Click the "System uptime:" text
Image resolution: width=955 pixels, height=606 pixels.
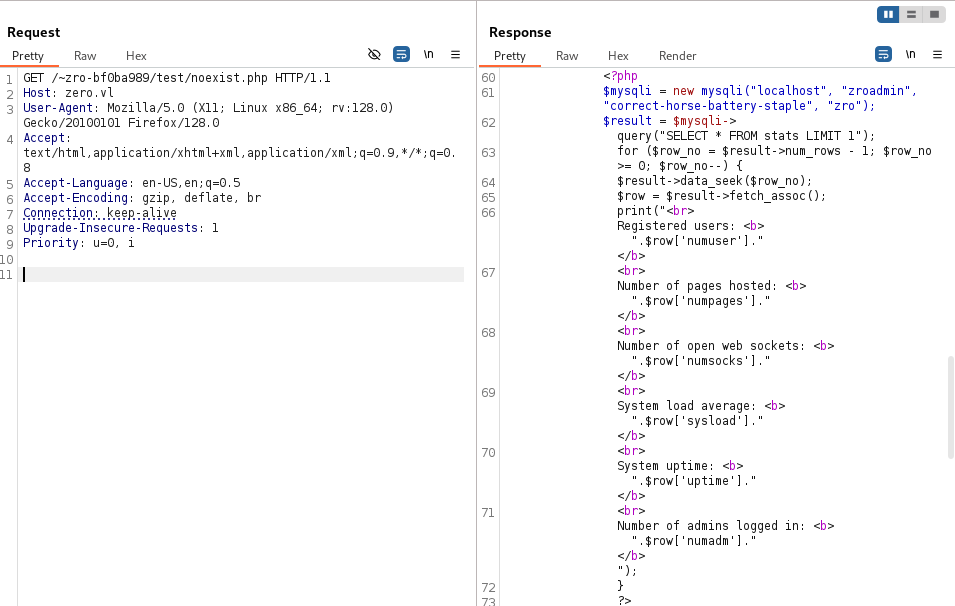click(x=666, y=466)
